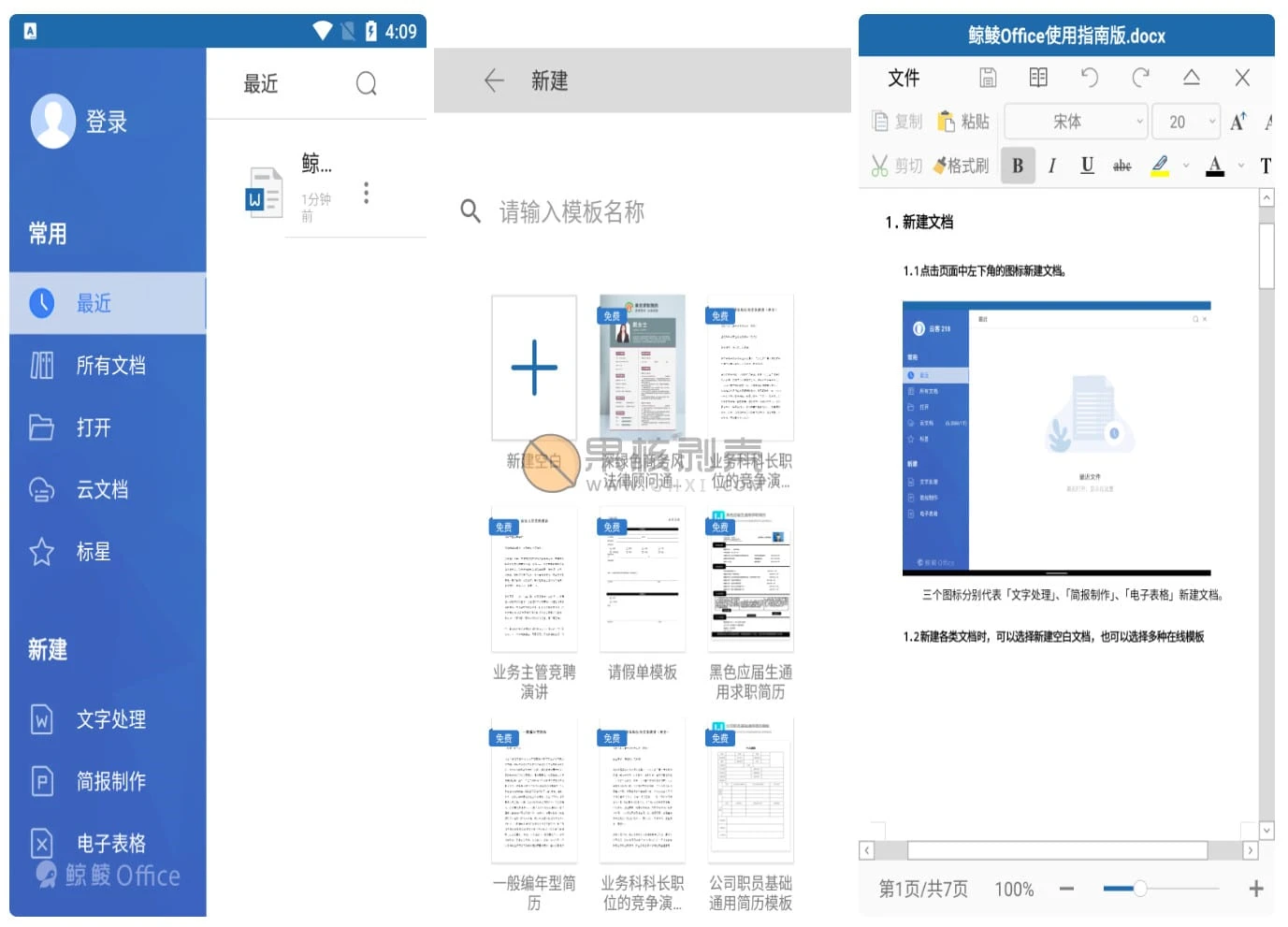
Task: Click the 剪切 scissors icon
Action: click(x=879, y=166)
